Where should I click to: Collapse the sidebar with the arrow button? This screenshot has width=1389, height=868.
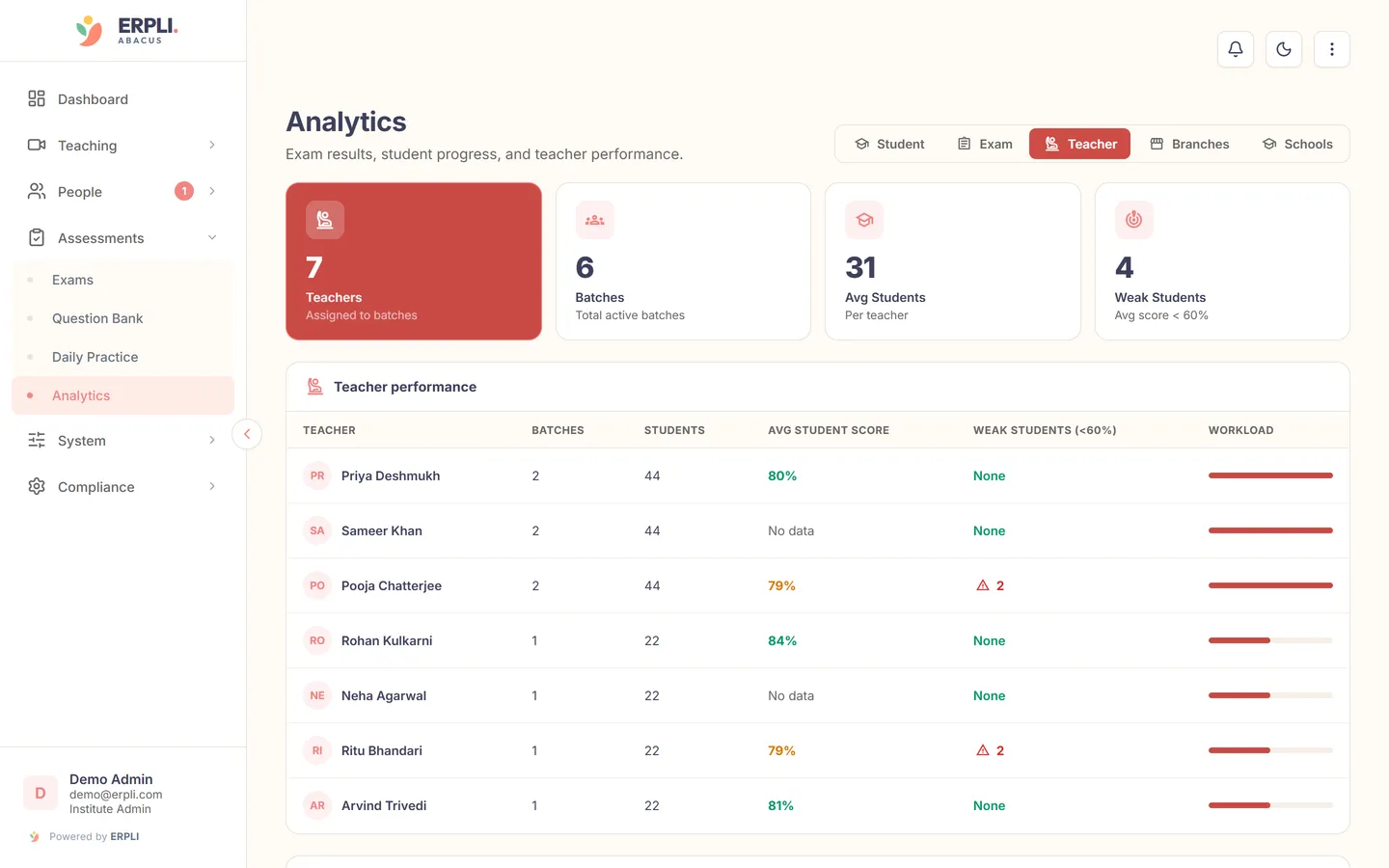(x=247, y=434)
